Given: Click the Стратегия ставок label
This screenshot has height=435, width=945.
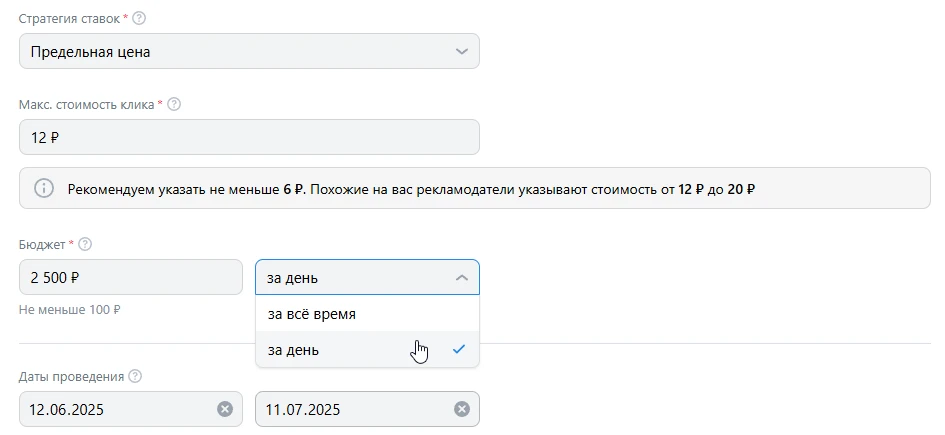Looking at the screenshot, I should (x=69, y=18).
